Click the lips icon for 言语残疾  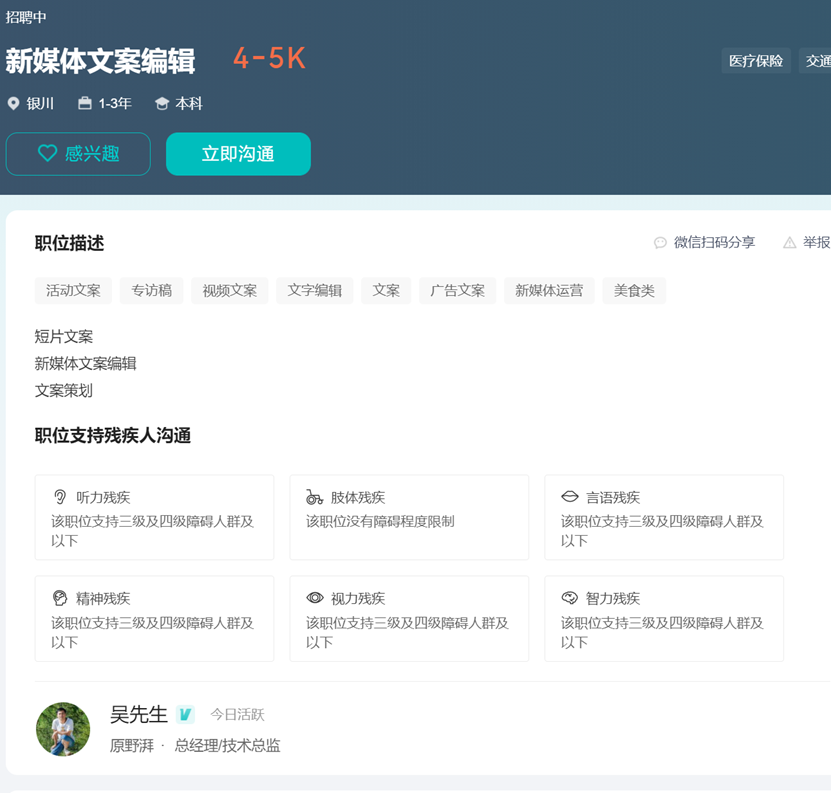tap(570, 497)
